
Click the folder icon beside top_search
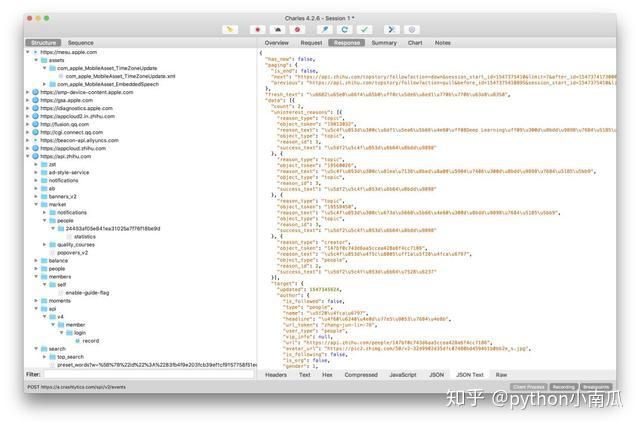click(53, 357)
